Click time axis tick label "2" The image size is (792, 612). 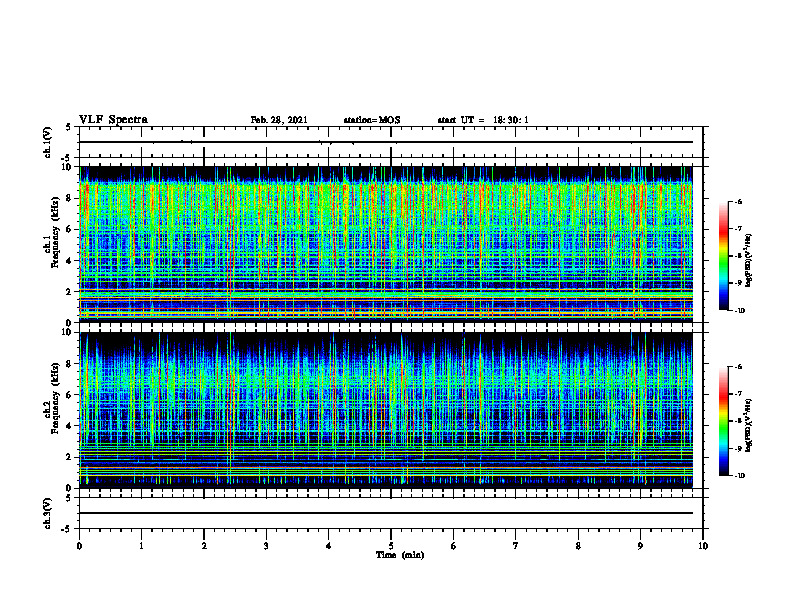point(204,546)
